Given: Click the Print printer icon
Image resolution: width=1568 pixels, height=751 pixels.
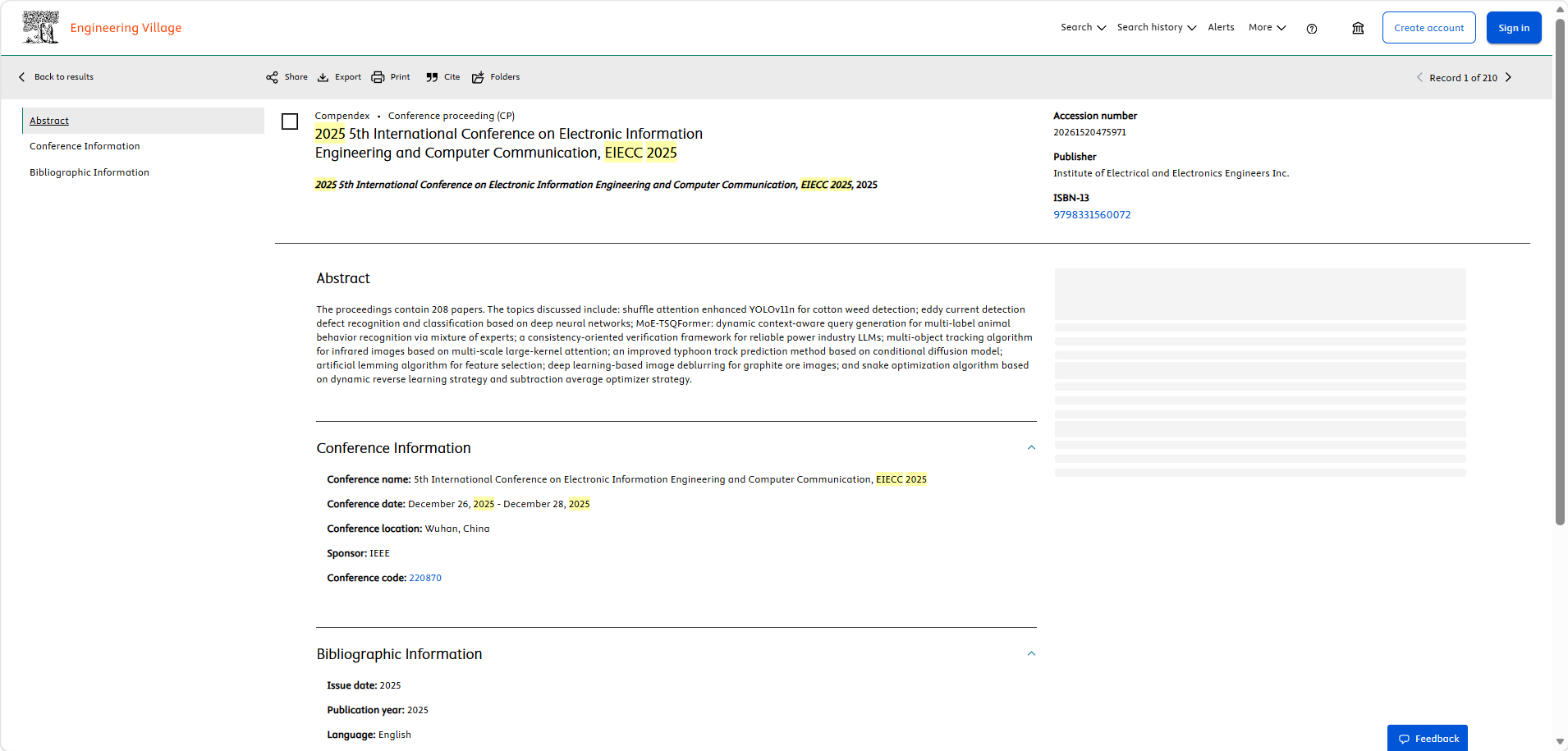Looking at the screenshot, I should 378,77.
